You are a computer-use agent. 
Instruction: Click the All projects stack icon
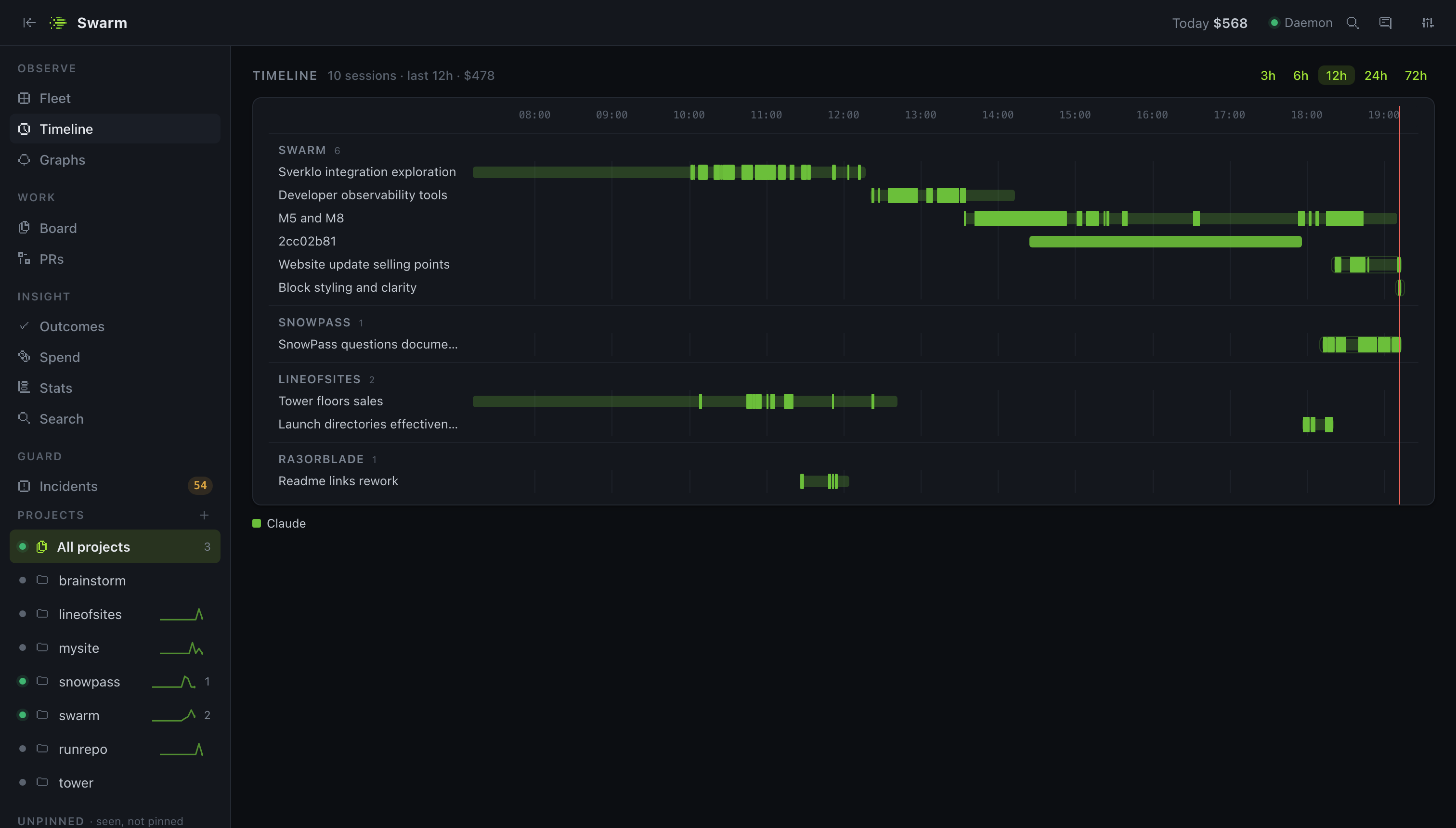[x=41, y=546]
